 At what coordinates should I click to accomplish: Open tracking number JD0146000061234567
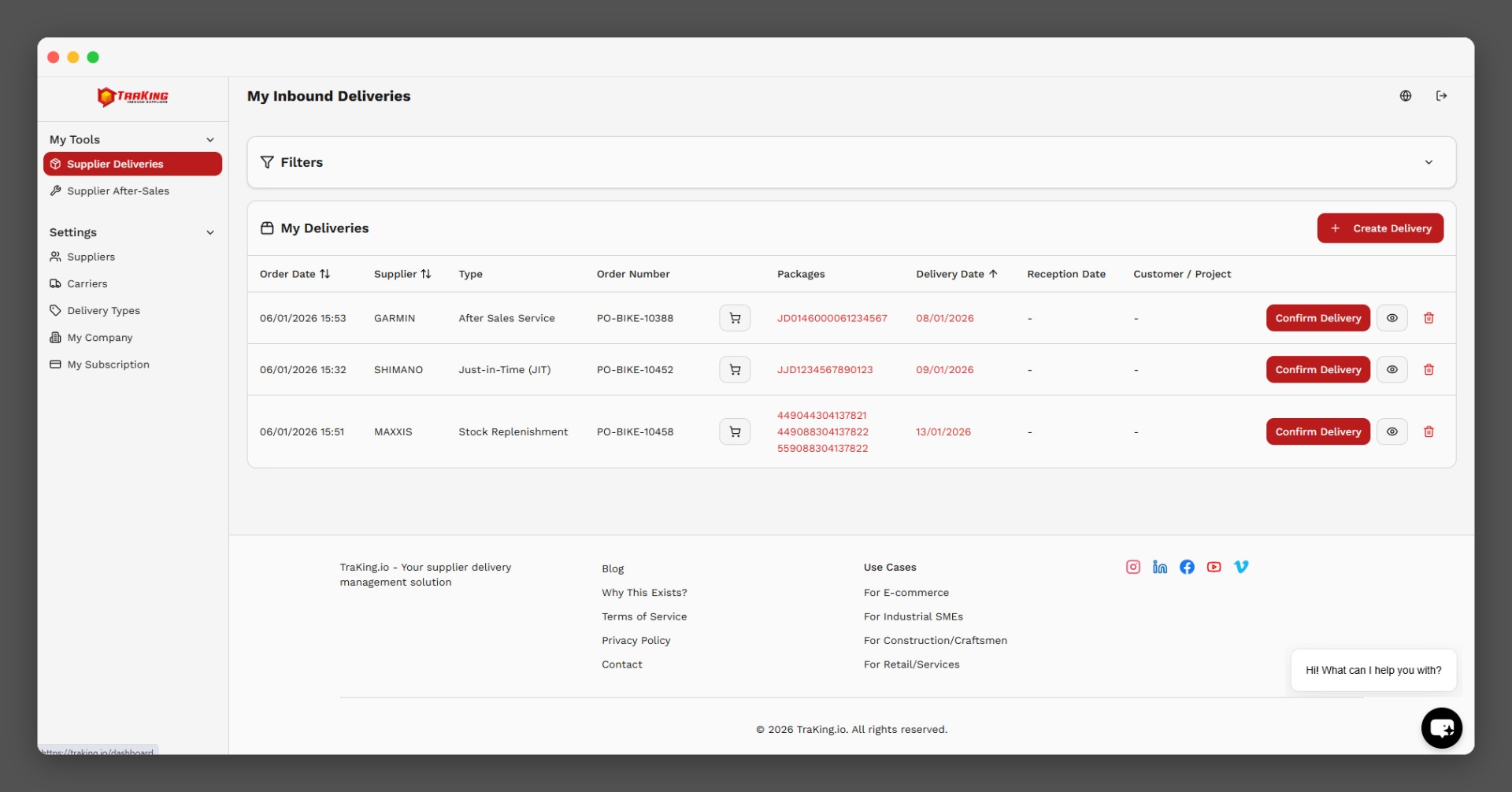click(x=832, y=318)
